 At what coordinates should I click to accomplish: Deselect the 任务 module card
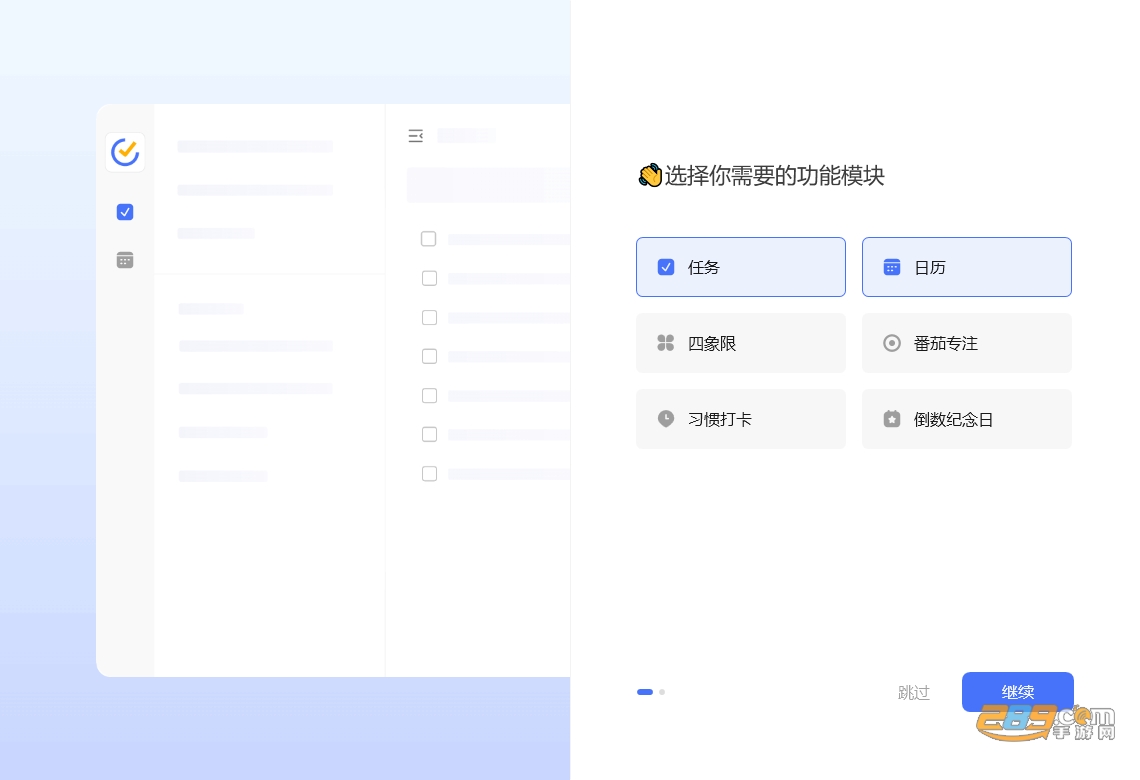(x=740, y=267)
